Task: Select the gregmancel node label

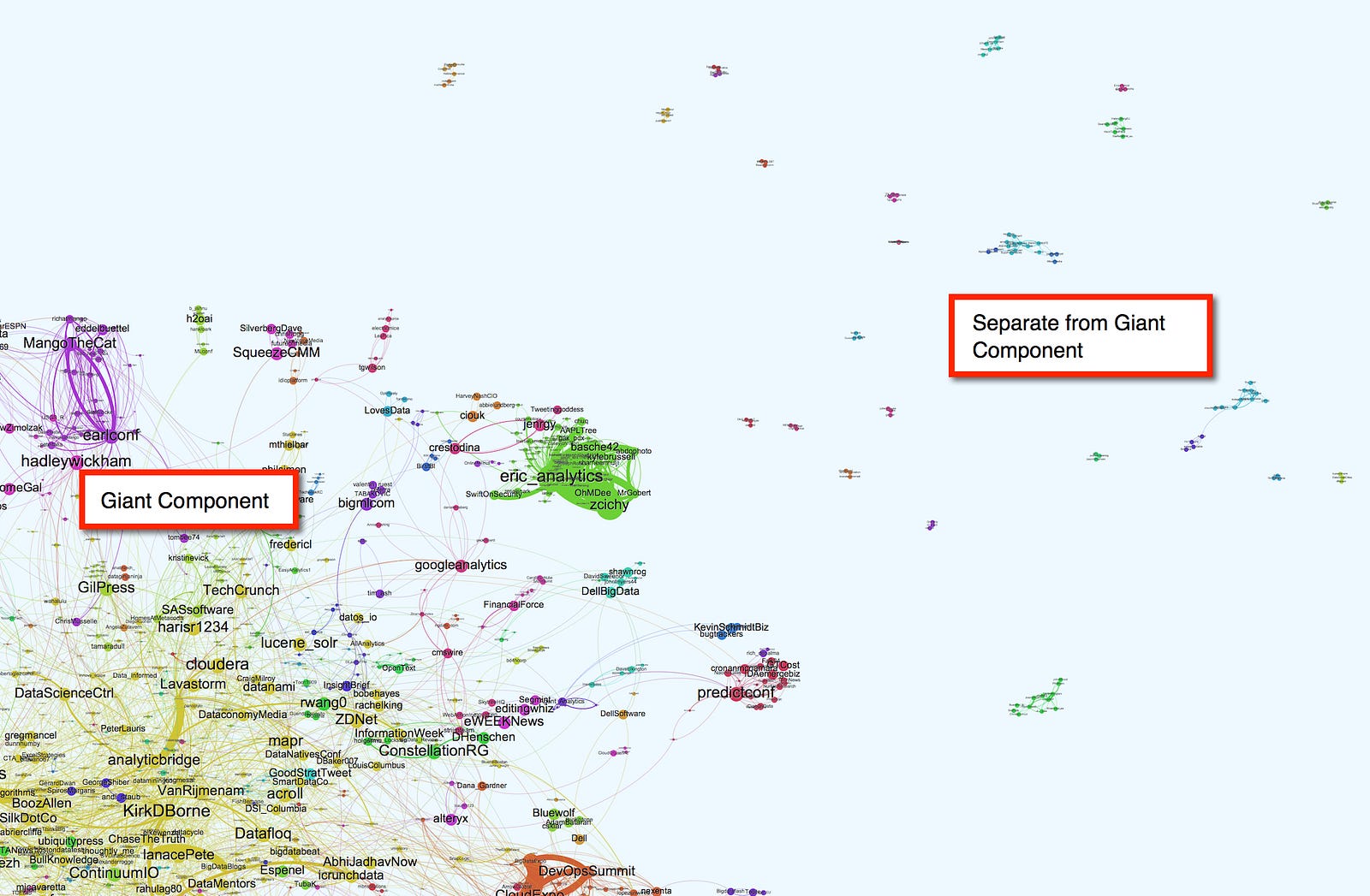Action: [x=31, y=736]
